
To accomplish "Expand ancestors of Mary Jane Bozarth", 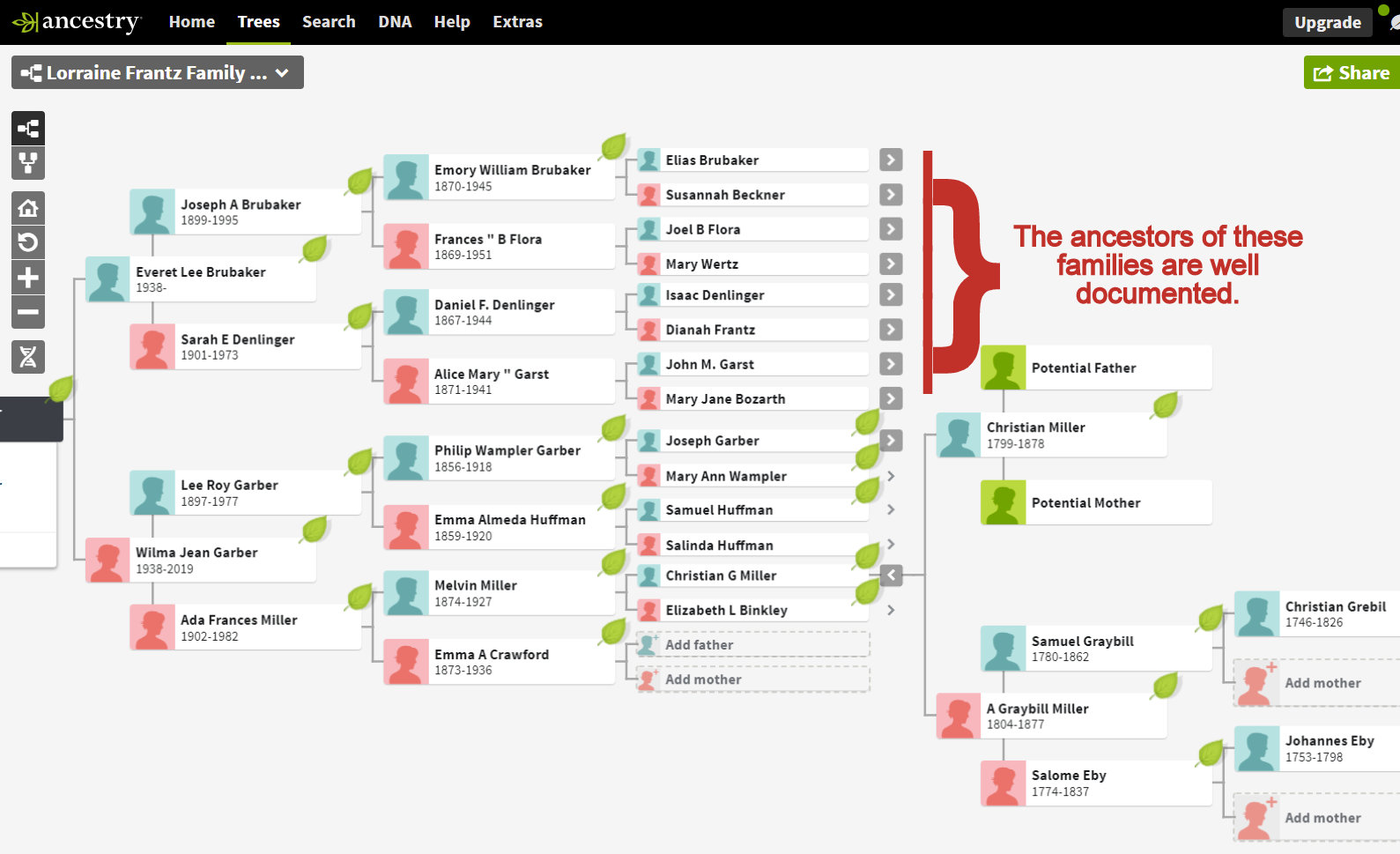I will tap(891, 398).
